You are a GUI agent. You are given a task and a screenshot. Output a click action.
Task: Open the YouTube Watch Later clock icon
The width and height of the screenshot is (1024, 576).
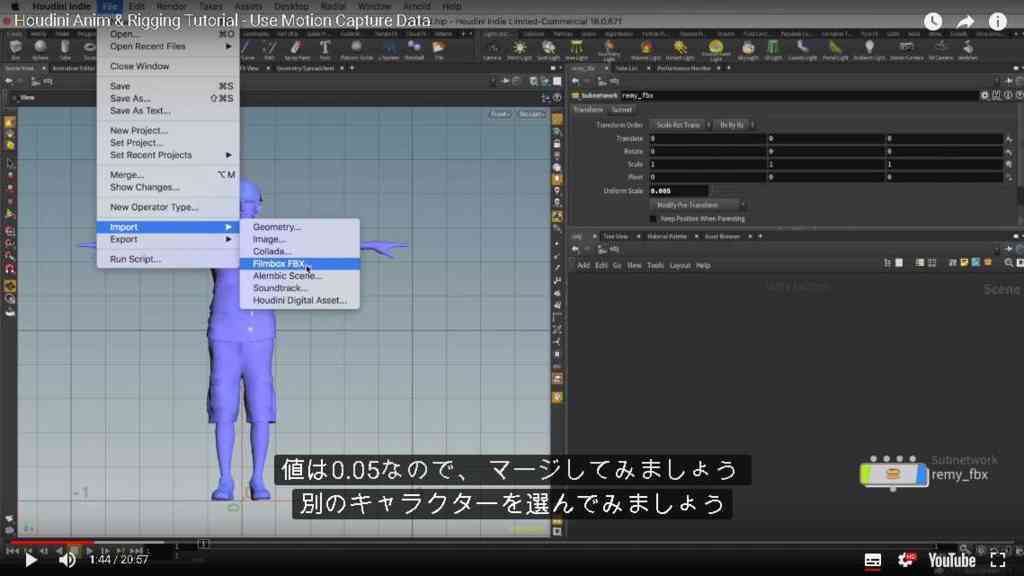point(933,22)
